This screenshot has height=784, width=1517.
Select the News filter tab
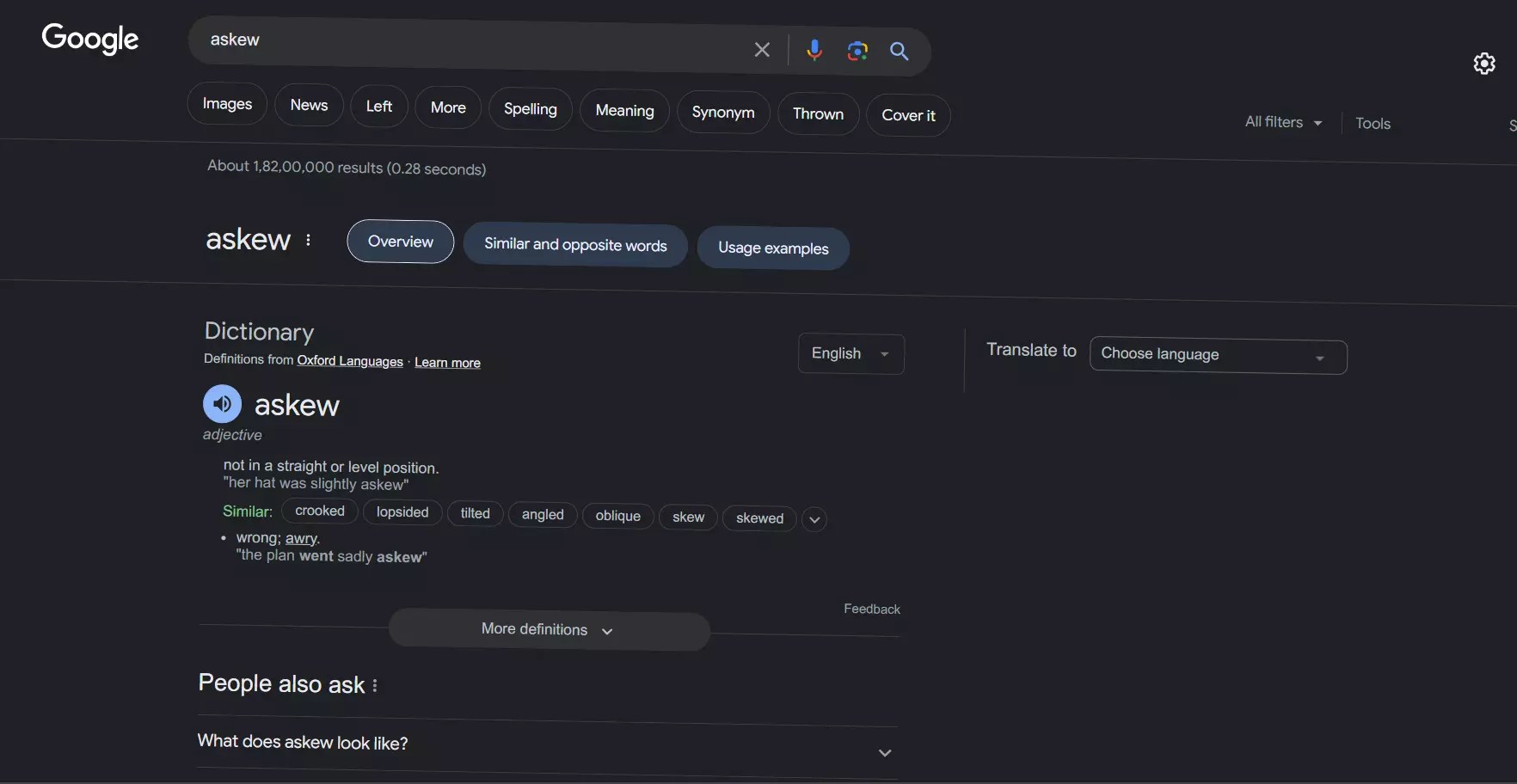309,105
